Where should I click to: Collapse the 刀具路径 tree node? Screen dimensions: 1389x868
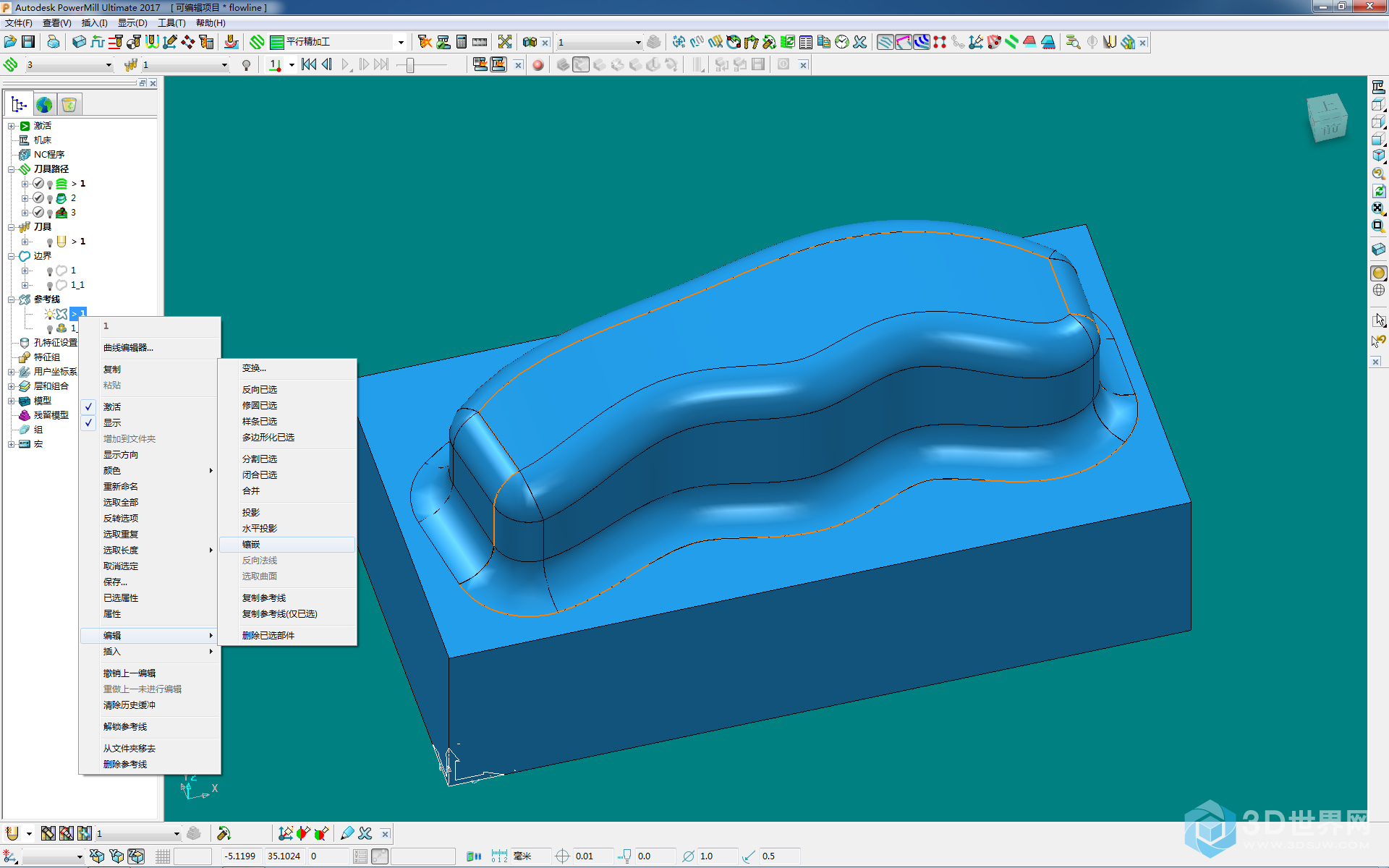tap(11, 169)
